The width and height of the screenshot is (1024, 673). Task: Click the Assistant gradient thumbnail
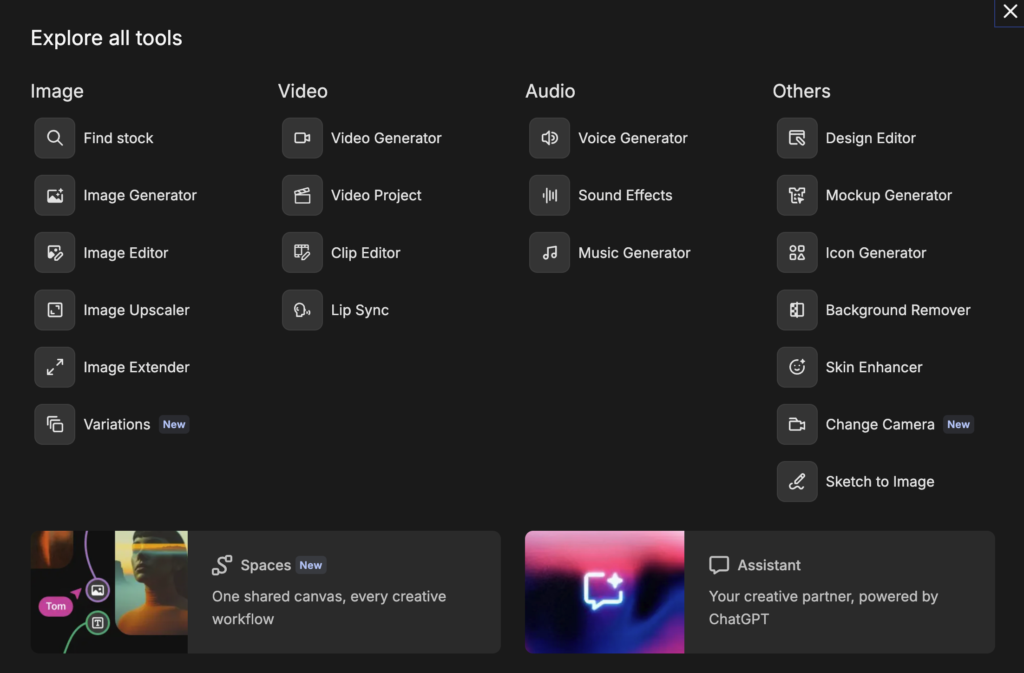(604, 592)
